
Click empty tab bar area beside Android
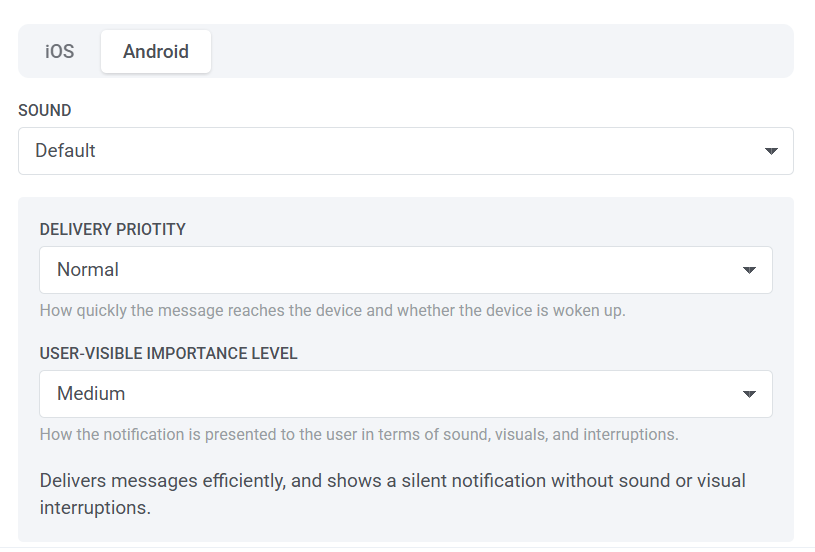click(500, 52)
